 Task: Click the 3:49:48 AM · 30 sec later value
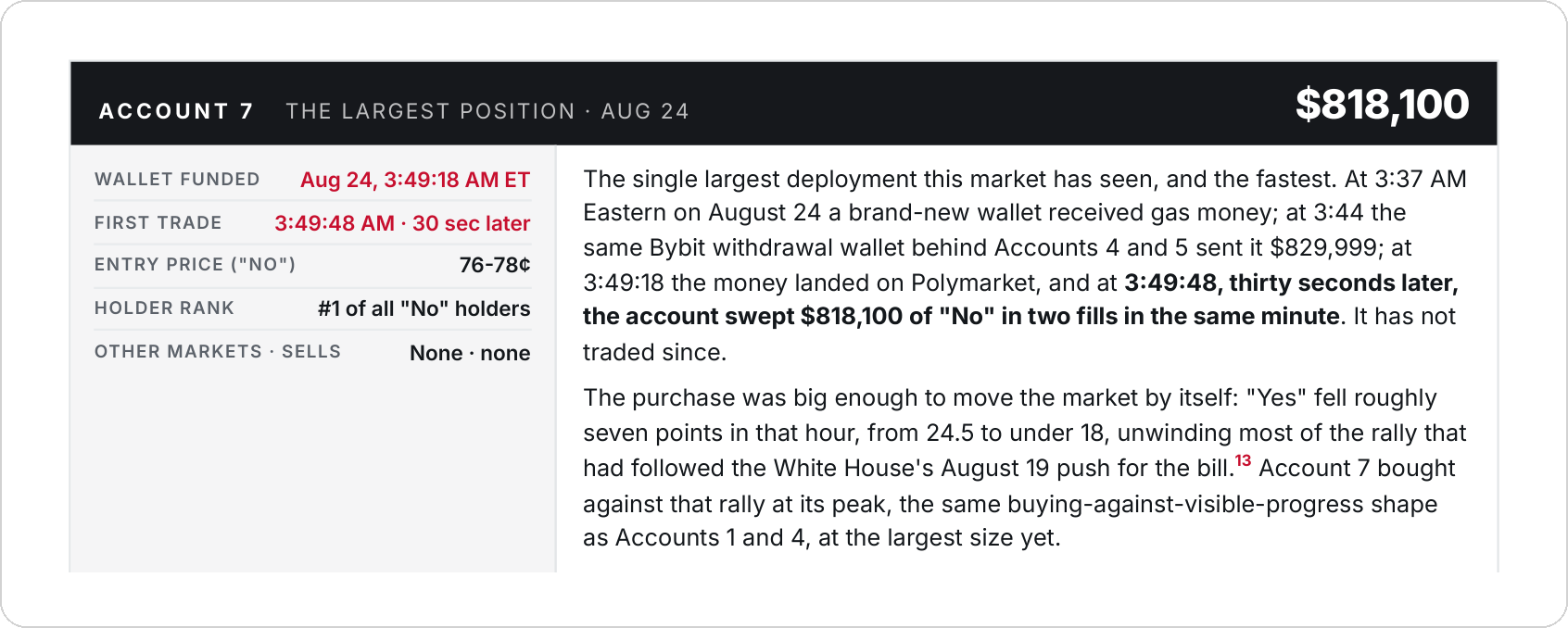pos(402,223)
